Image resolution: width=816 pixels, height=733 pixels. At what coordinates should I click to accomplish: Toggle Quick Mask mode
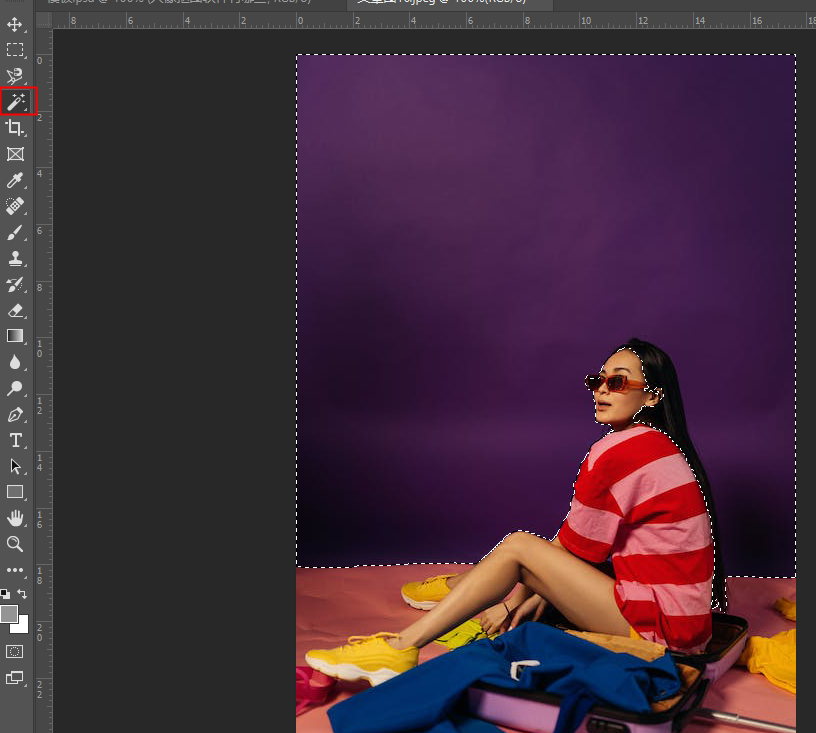[x=15, y=651]
